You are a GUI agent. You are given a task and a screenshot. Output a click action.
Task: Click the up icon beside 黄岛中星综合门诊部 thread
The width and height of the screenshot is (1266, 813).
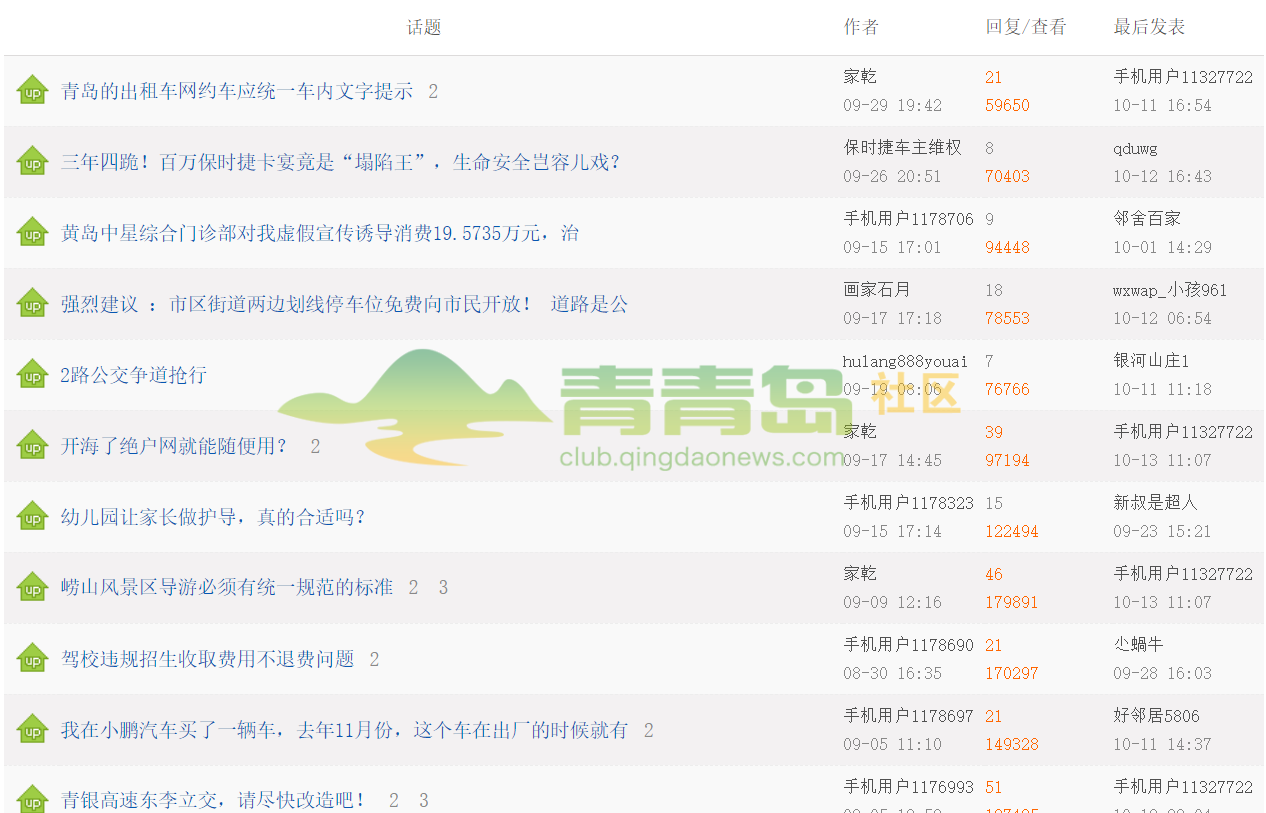click(32, 233)
